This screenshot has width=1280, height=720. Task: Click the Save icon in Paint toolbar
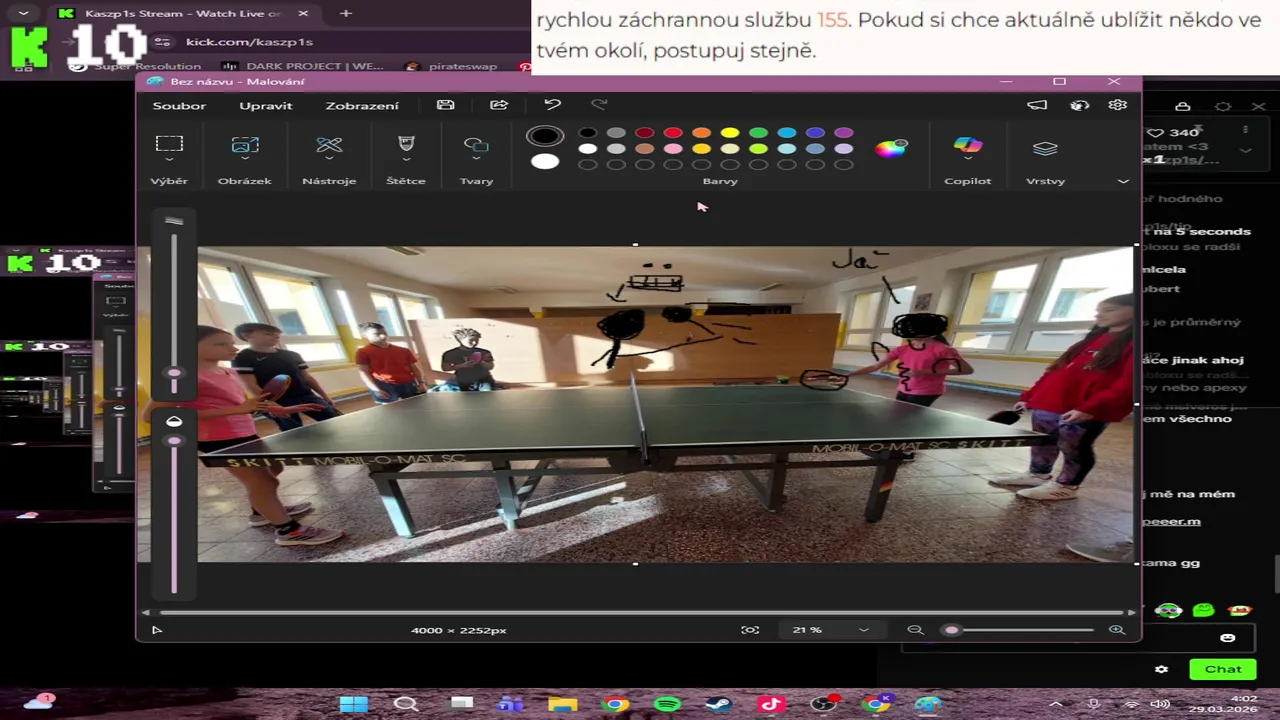pyautogui.click(x=446, y=105)
